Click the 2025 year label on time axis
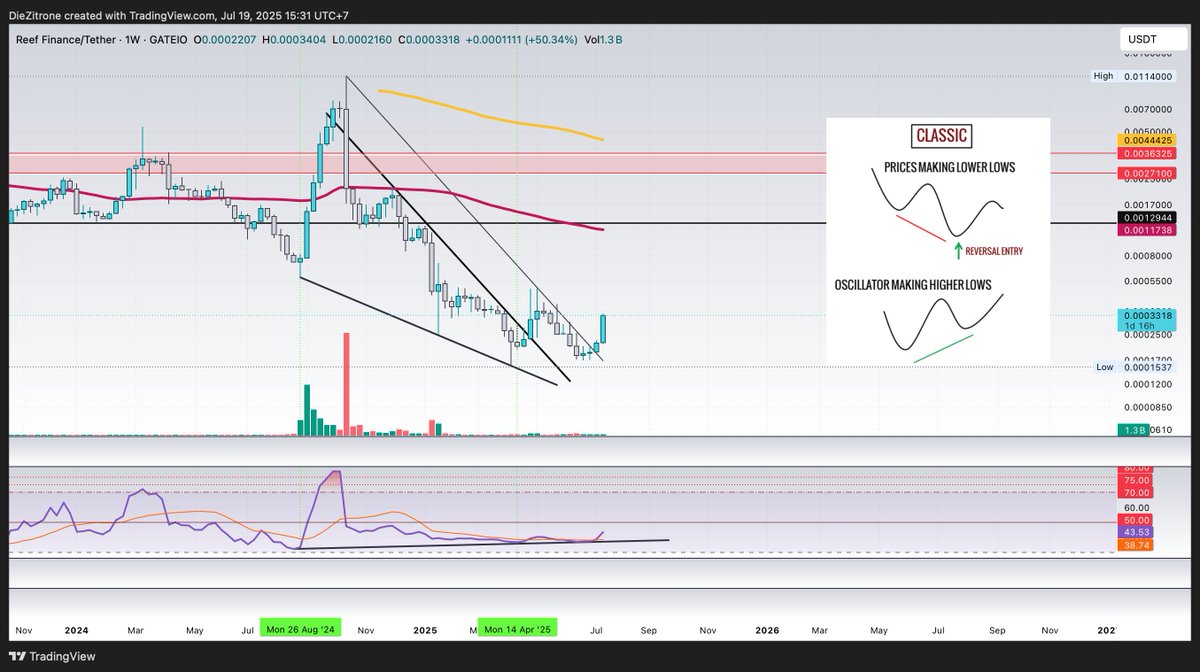Screen dimensions: 1200x672 pos(425,631)
